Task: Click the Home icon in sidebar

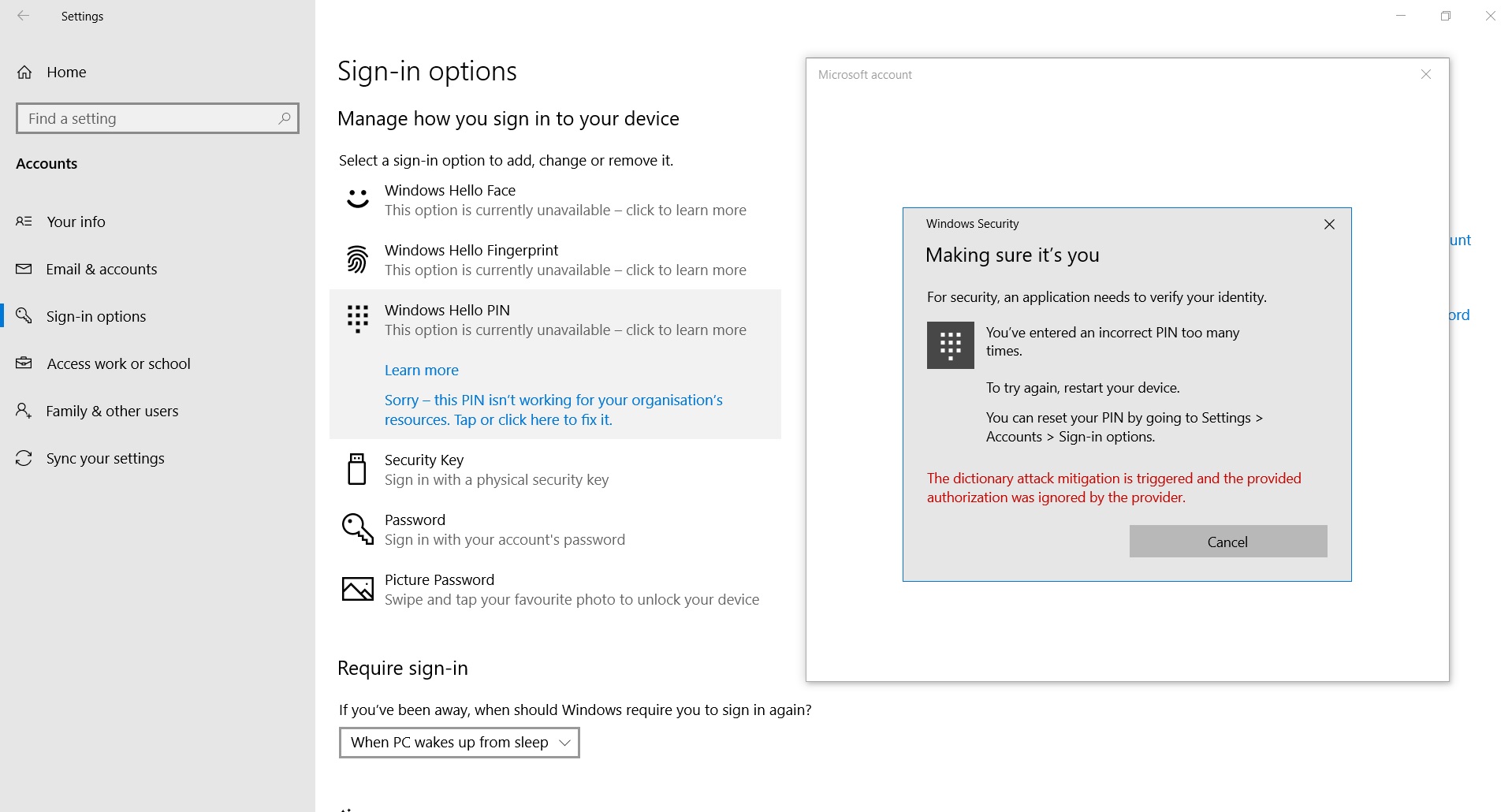Action: (24, 73)
